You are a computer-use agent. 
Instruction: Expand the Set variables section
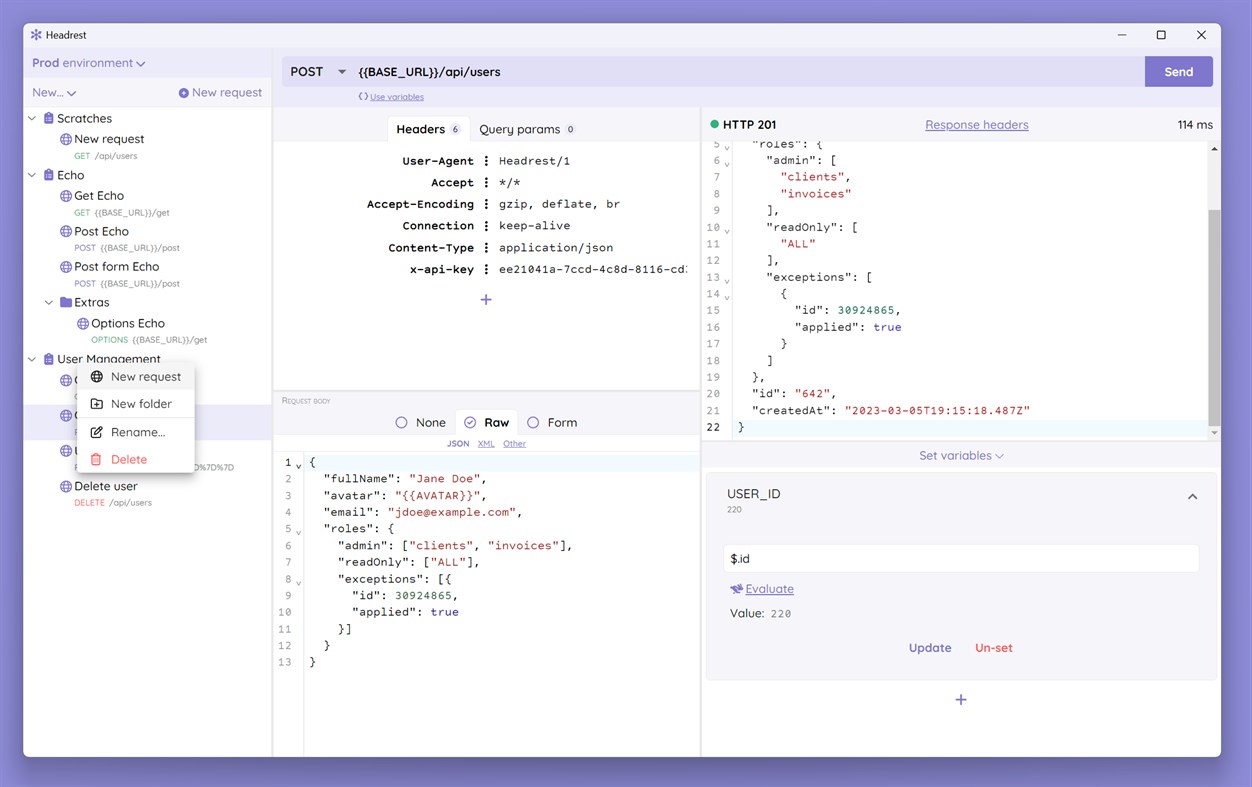point(961,456)
